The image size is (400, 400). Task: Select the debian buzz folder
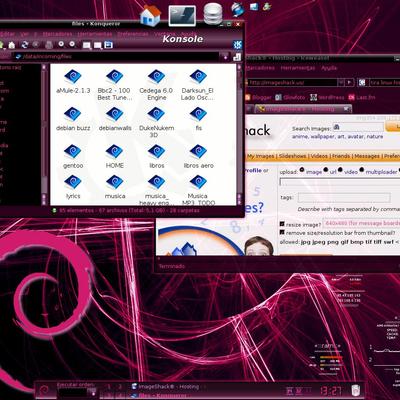[73, 119]
